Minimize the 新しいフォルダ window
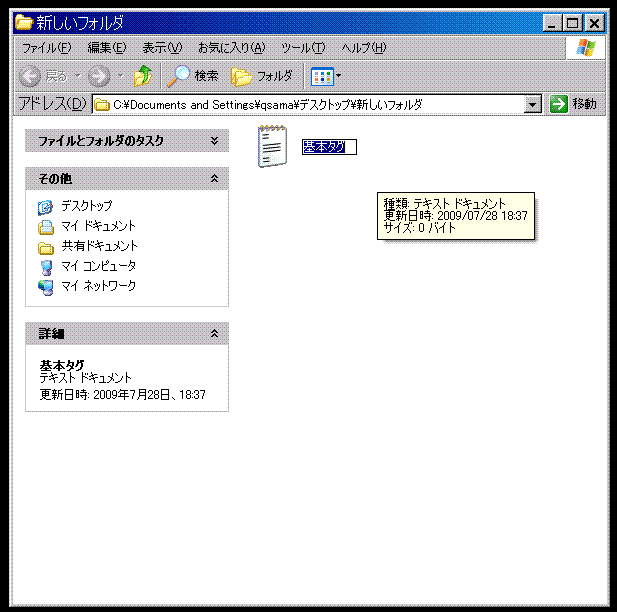 [552, 23]
